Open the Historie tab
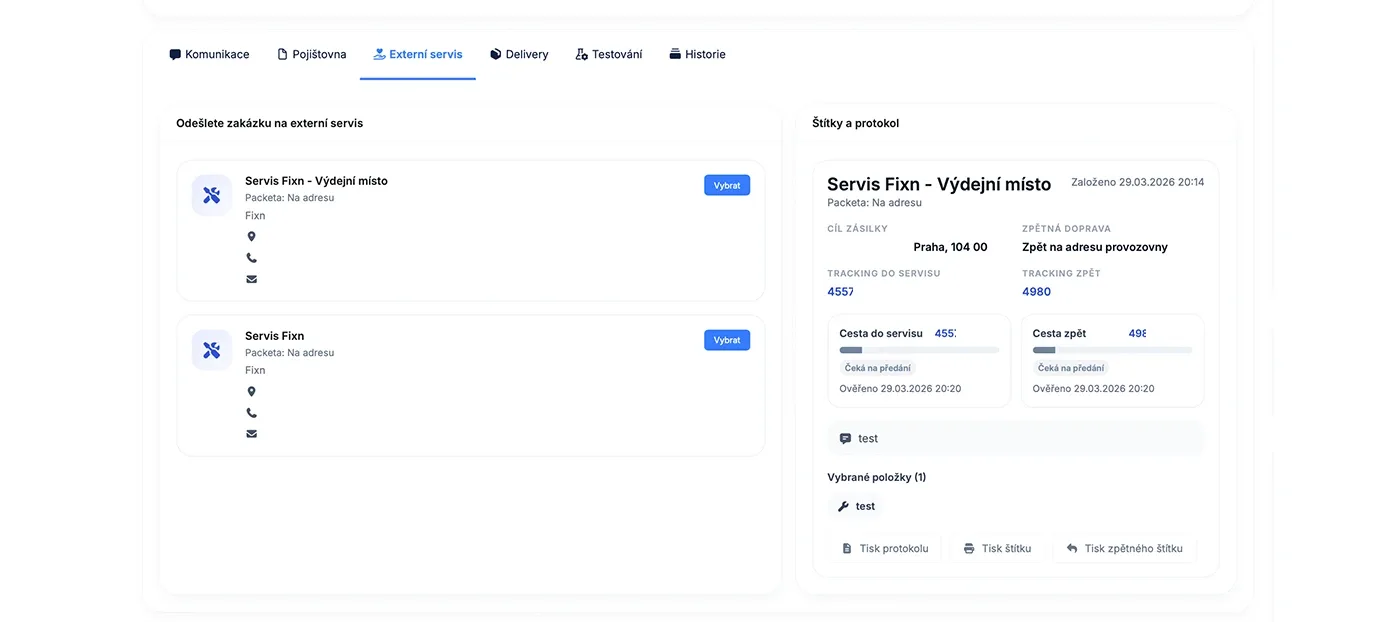Viewport: 1400px width, 622px height. [x=697, y=54]
